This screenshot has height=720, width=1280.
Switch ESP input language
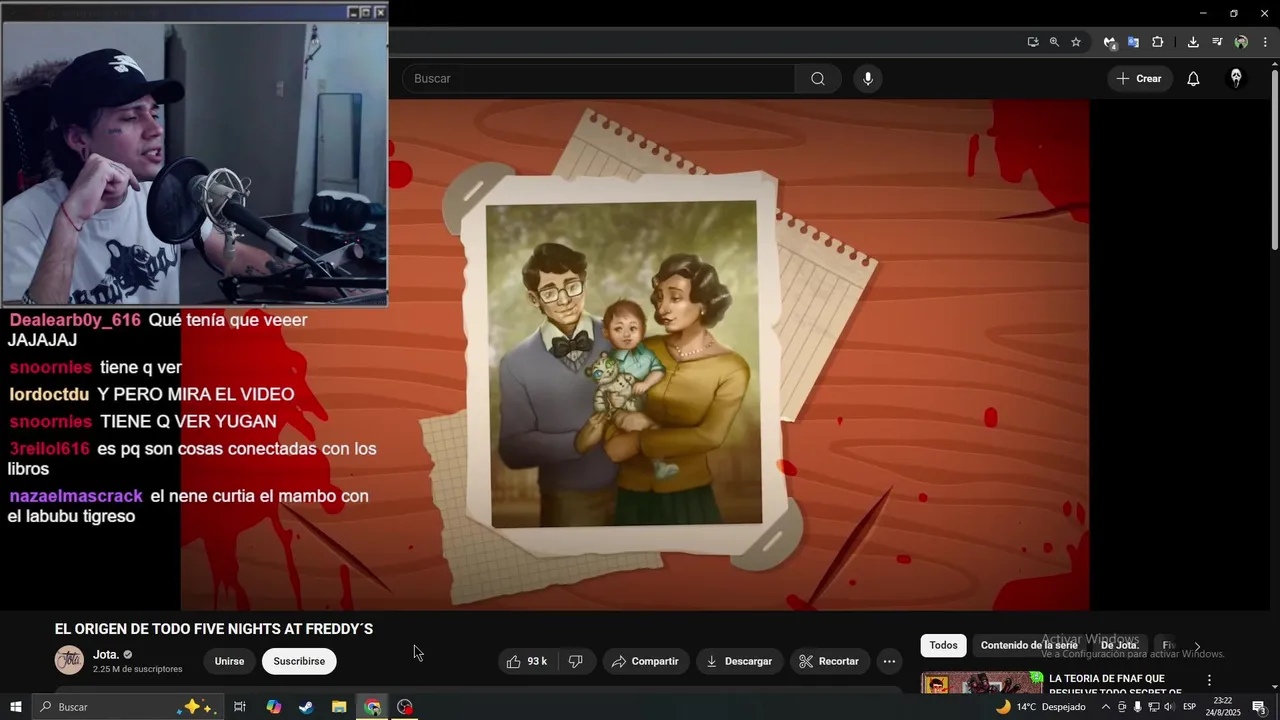click(1190, 707)
